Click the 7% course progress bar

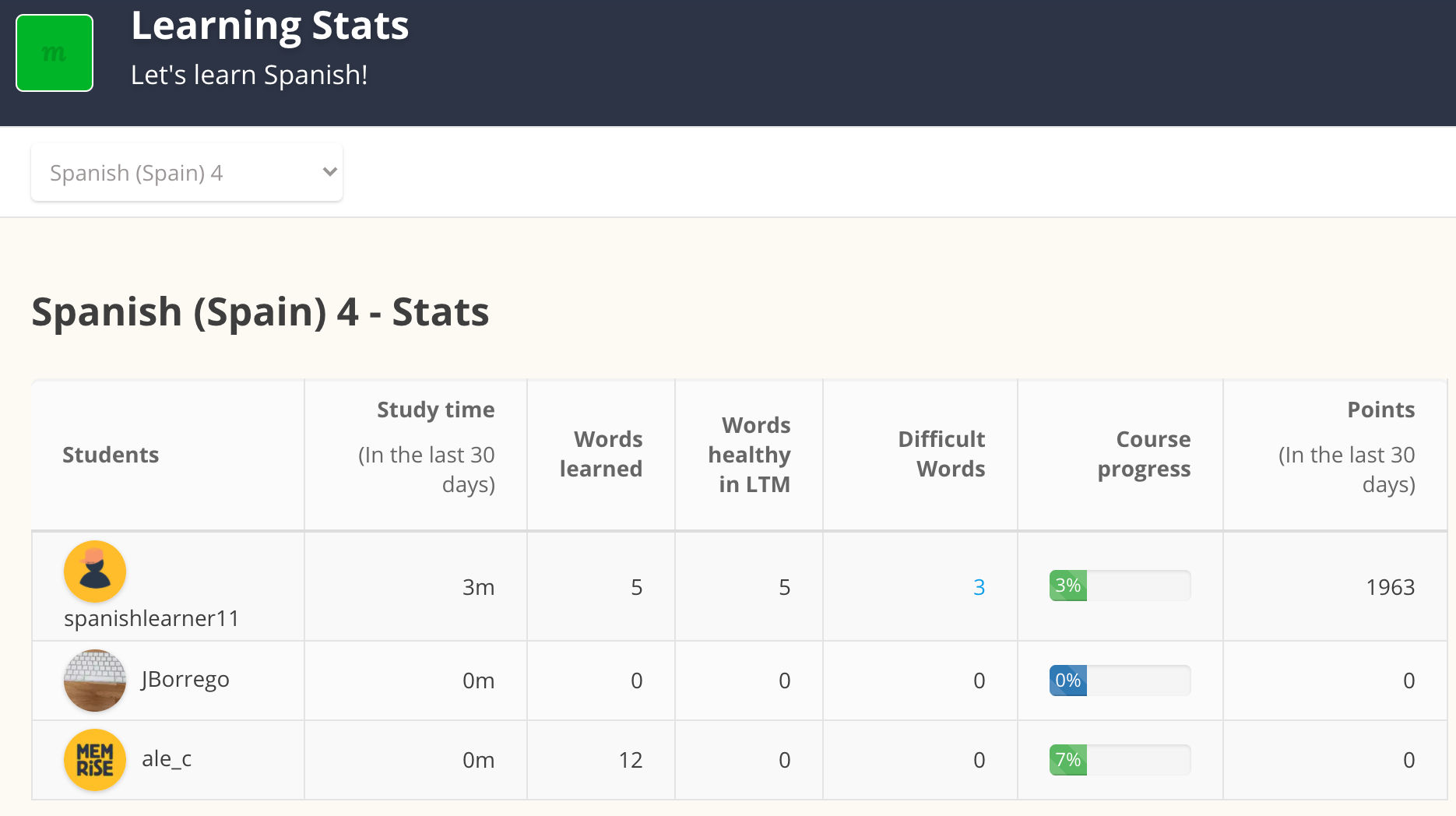click(1120, 760)
